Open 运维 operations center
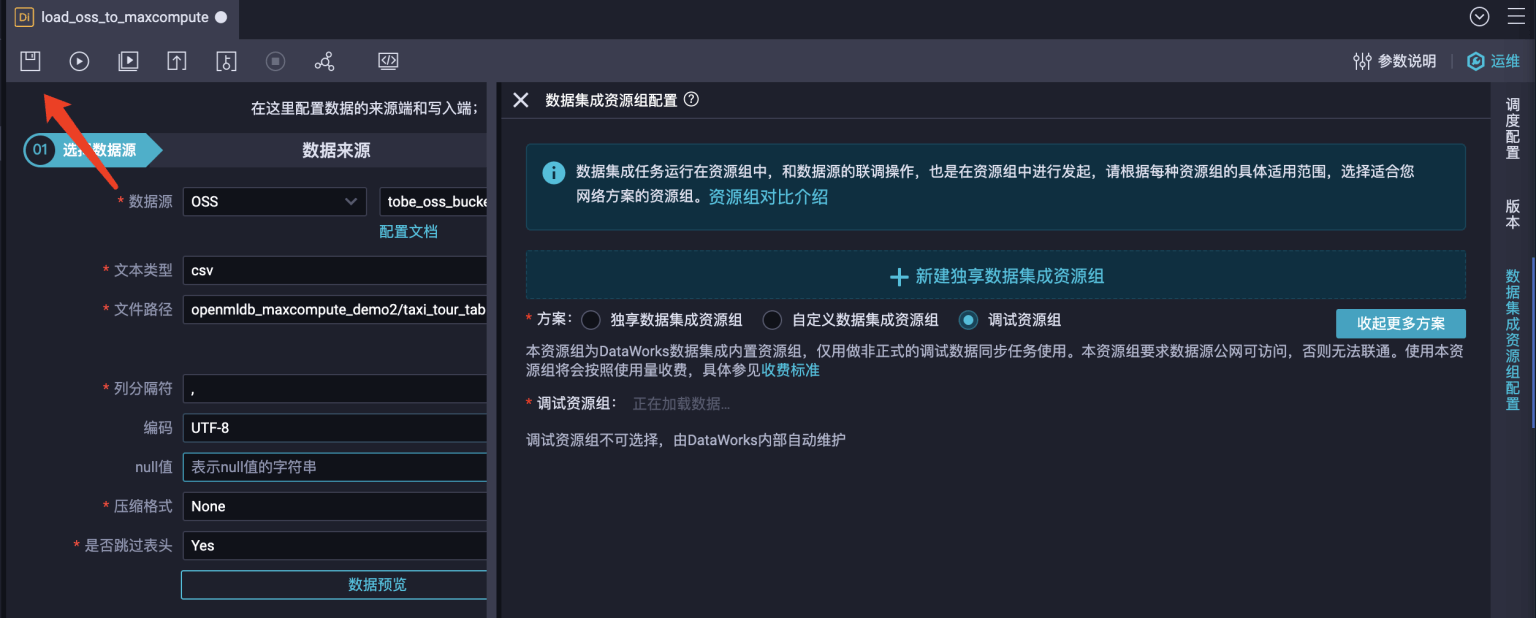The image size is (1536, 618). click(x=1494, y=61)
